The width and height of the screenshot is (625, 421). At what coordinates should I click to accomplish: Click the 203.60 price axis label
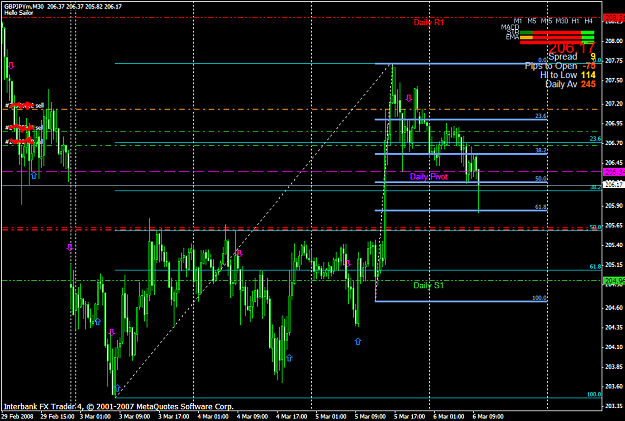pos(614,386)
